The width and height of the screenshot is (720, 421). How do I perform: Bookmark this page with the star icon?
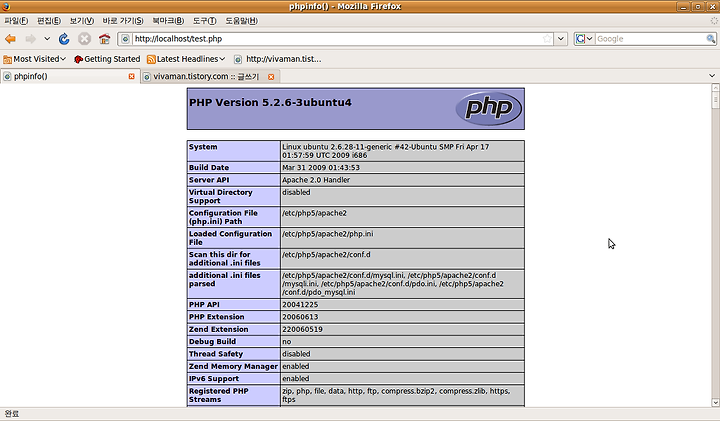click(x=547, y=39)
